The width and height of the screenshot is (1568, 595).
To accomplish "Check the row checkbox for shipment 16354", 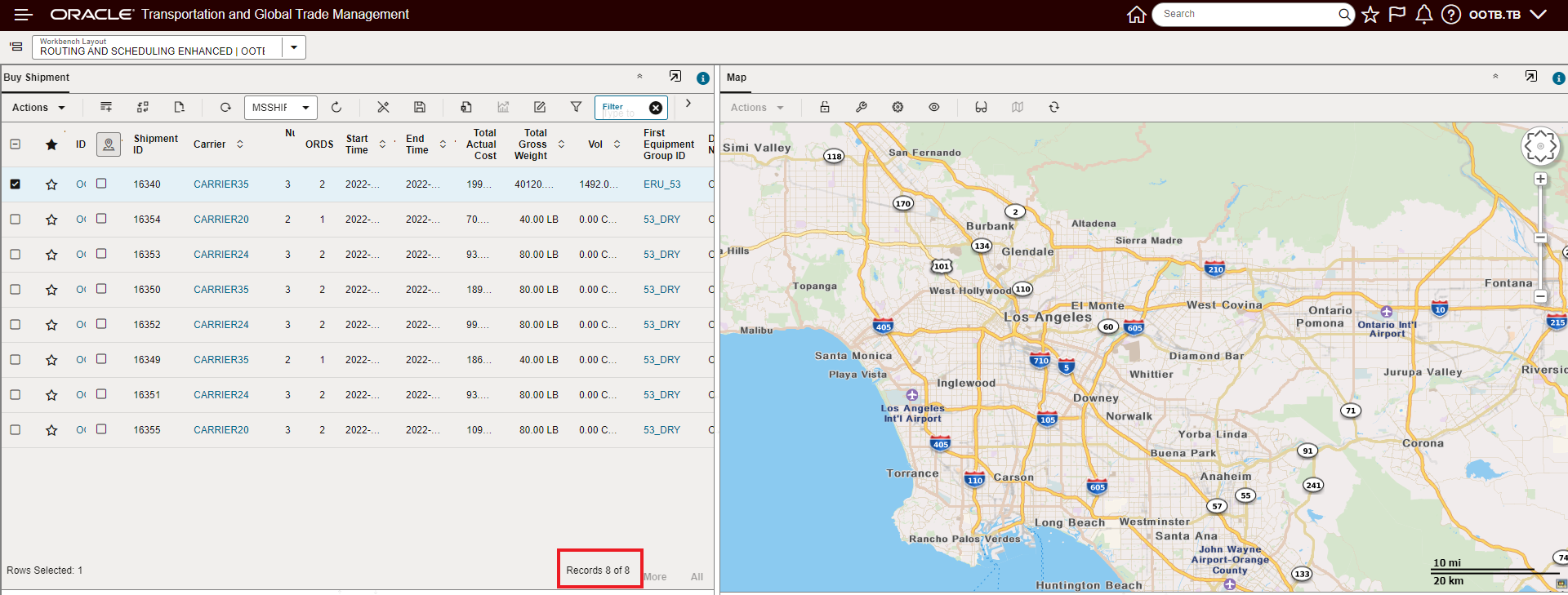I will [x=16, y=220].
